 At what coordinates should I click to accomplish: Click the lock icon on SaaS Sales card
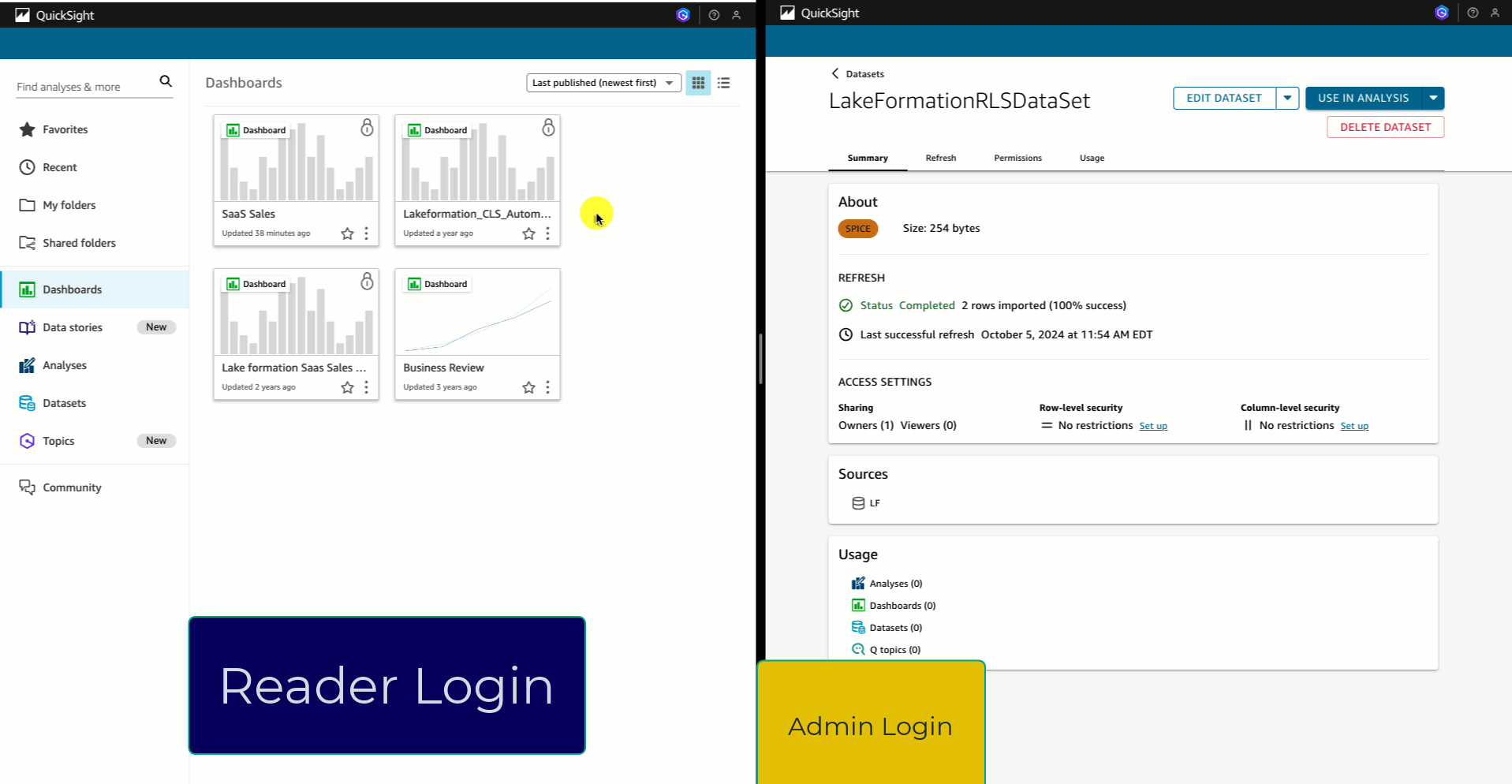[367, 128]
